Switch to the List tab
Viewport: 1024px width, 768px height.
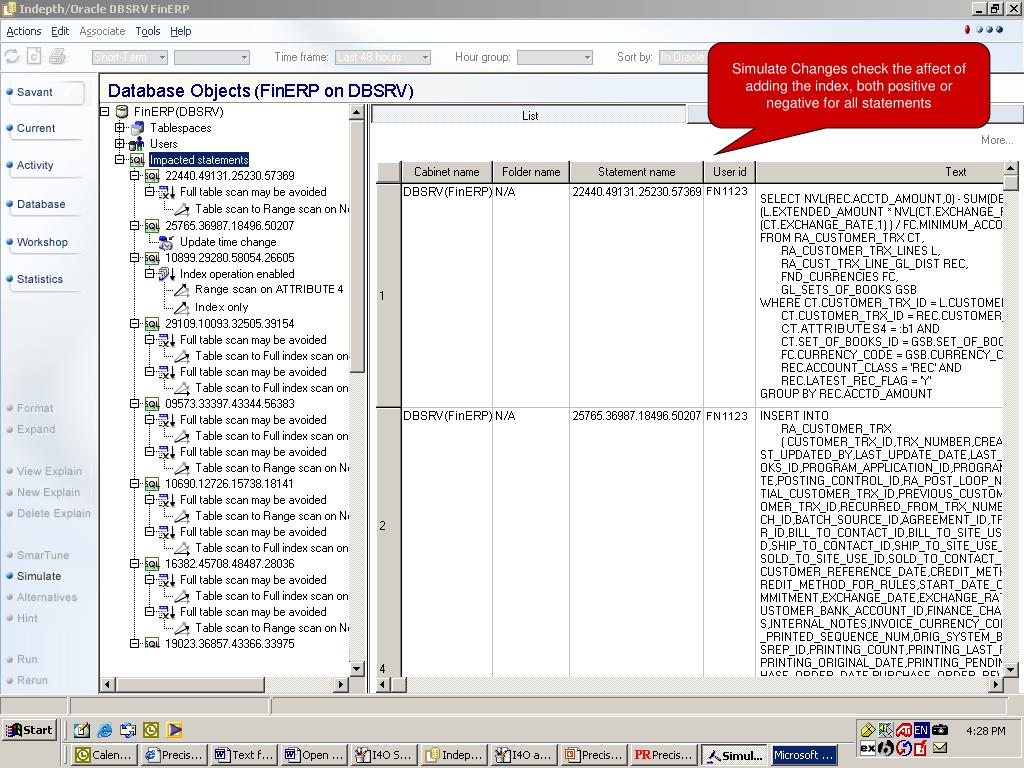[x=530, y=116]
